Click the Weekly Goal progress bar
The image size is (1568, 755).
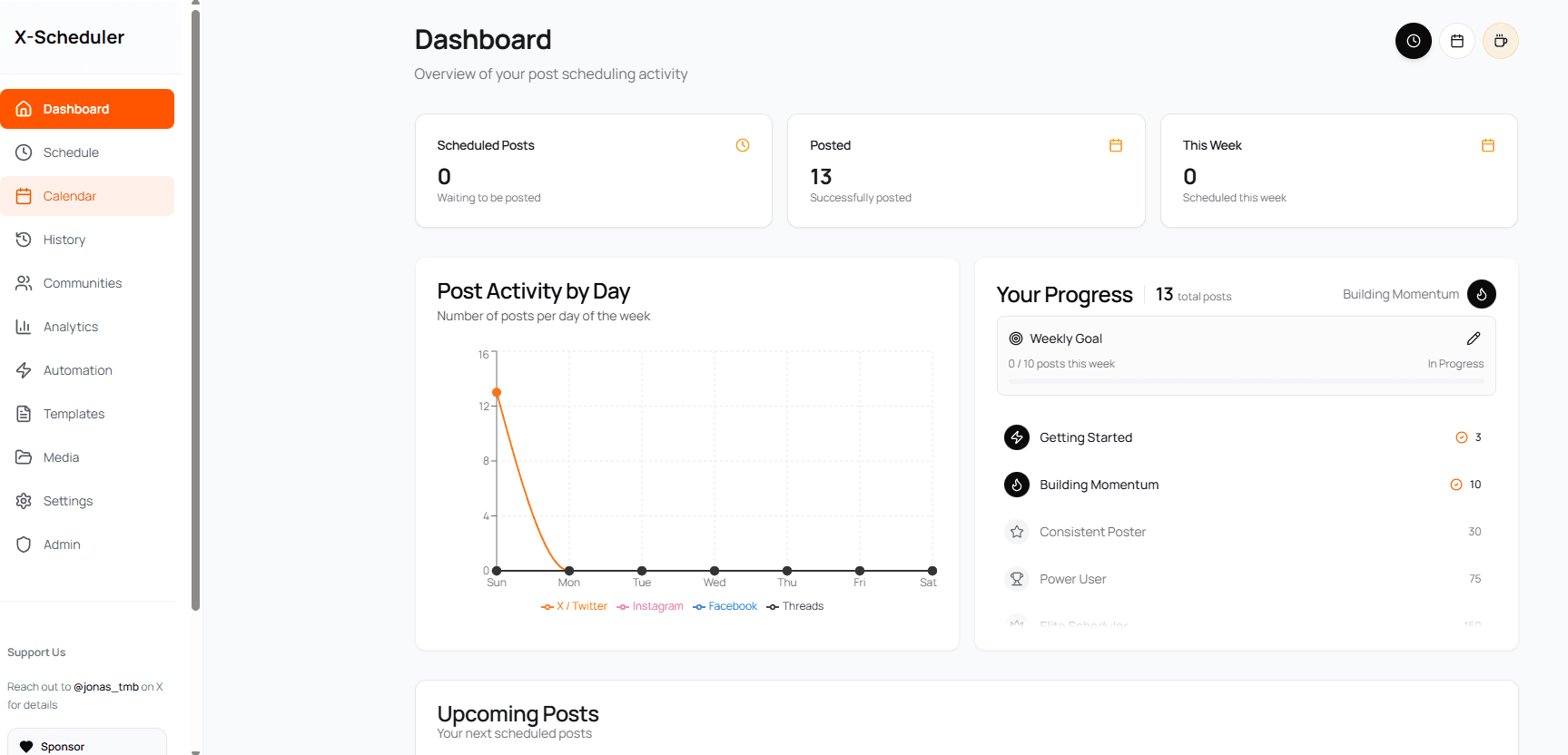click(1246, 381)
